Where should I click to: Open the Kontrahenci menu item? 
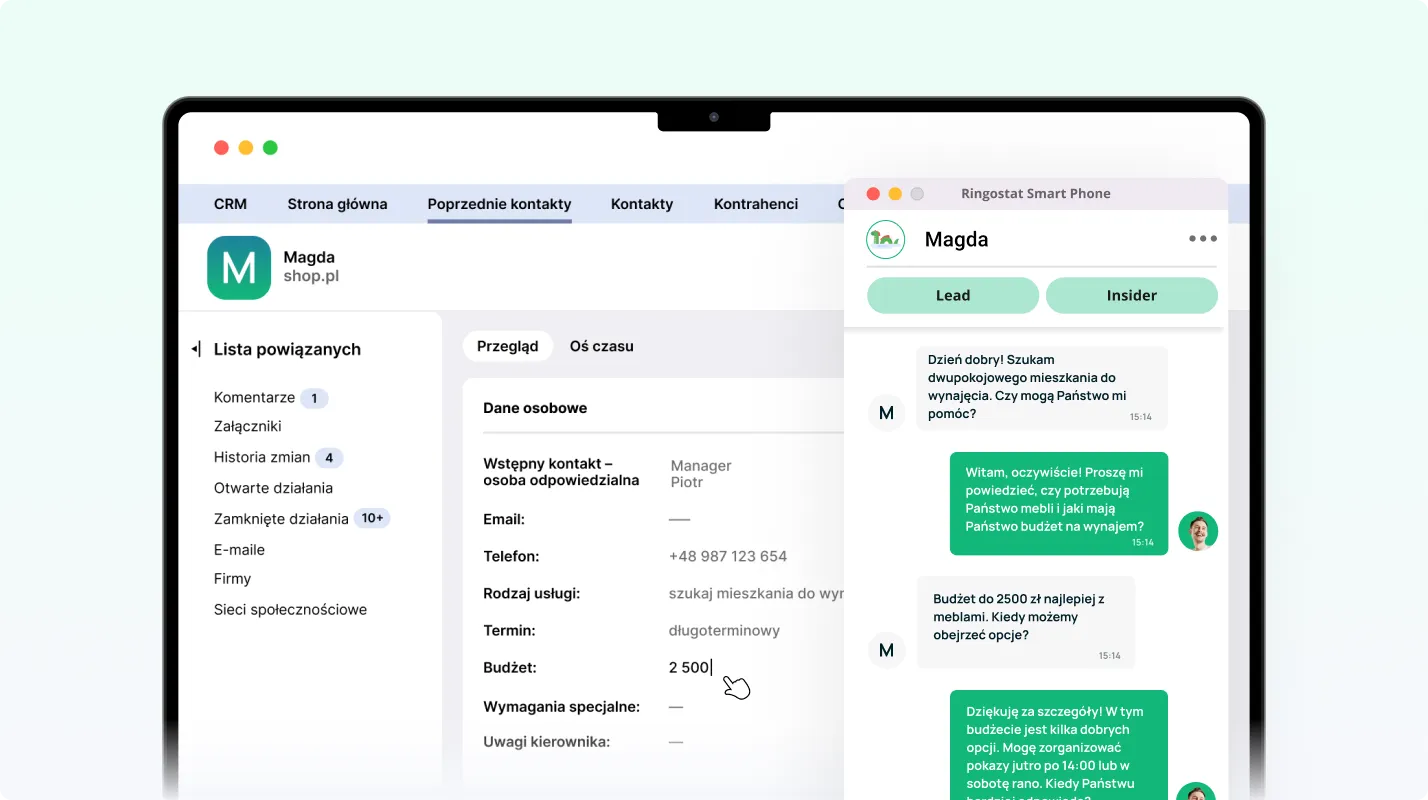coord(755,204)
